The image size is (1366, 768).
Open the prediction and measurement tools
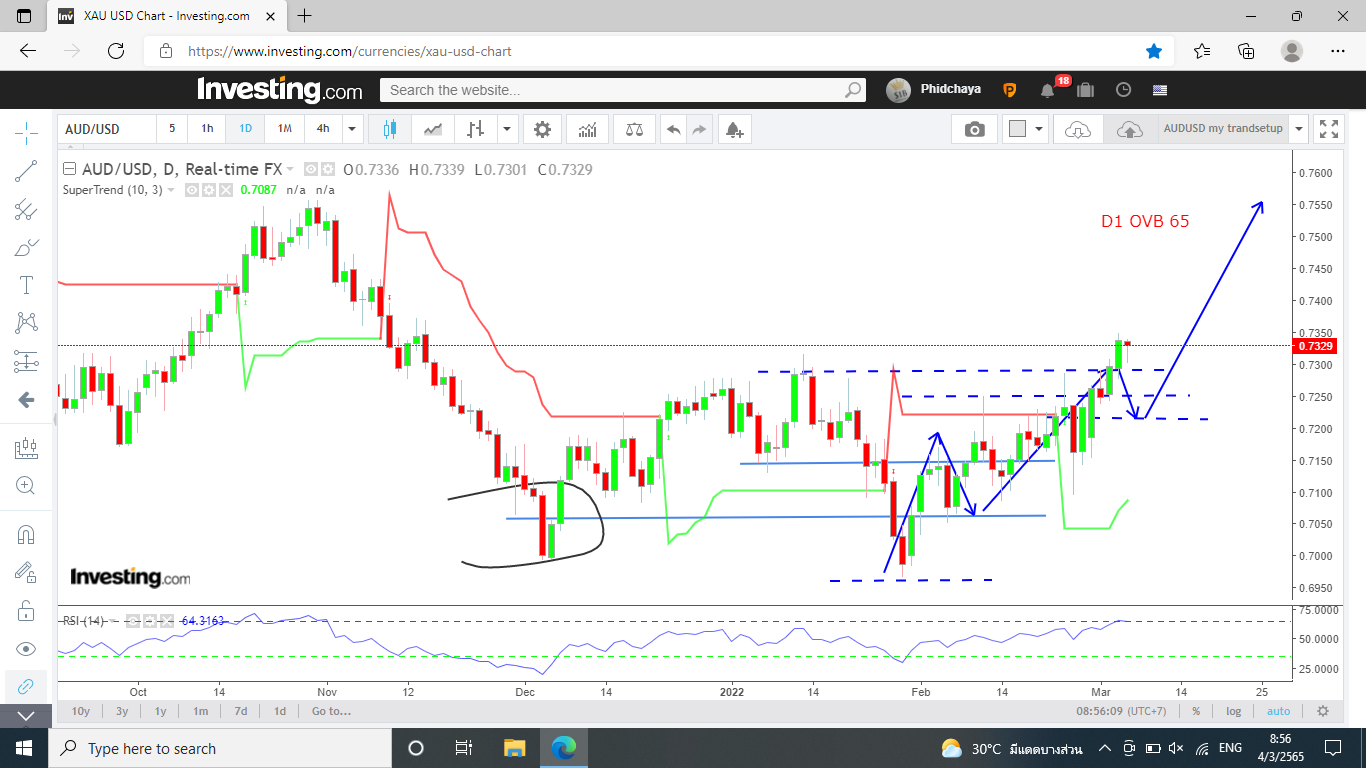tap(26, 361)
